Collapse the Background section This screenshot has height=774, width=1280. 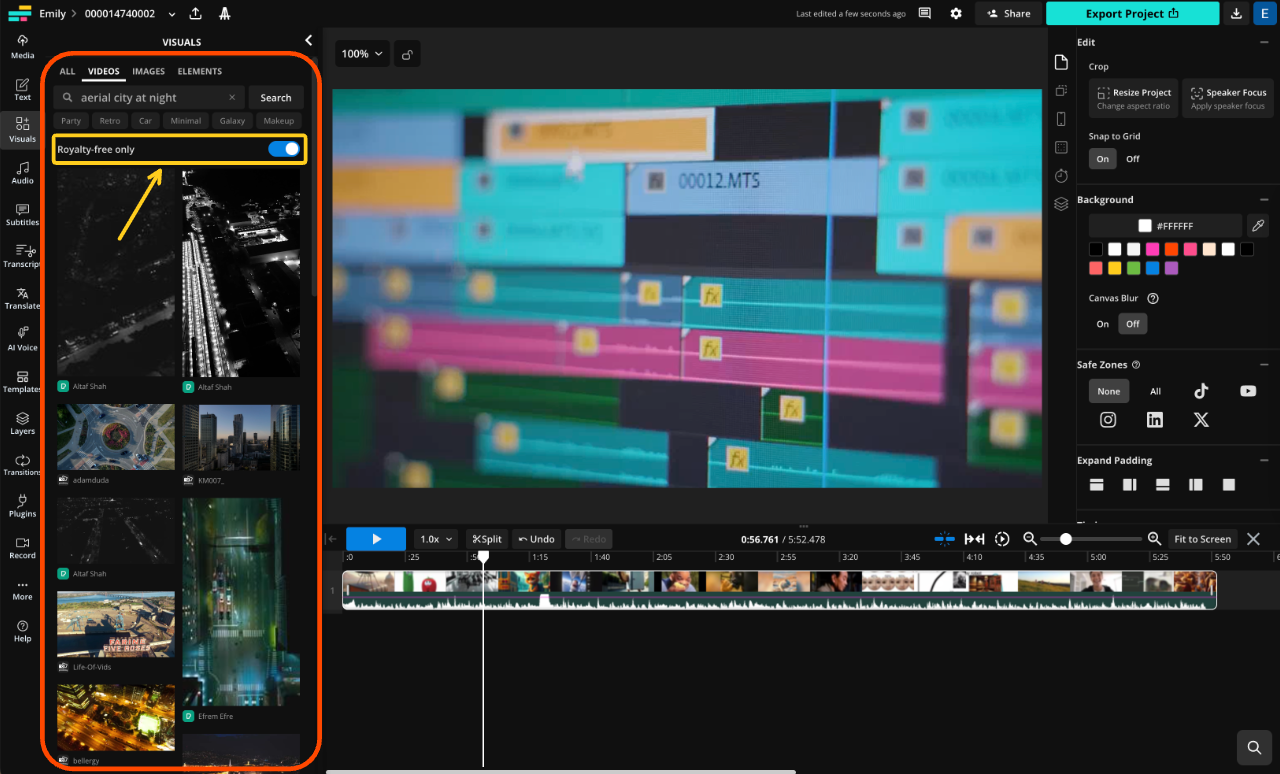click(x=1264, y=200)
